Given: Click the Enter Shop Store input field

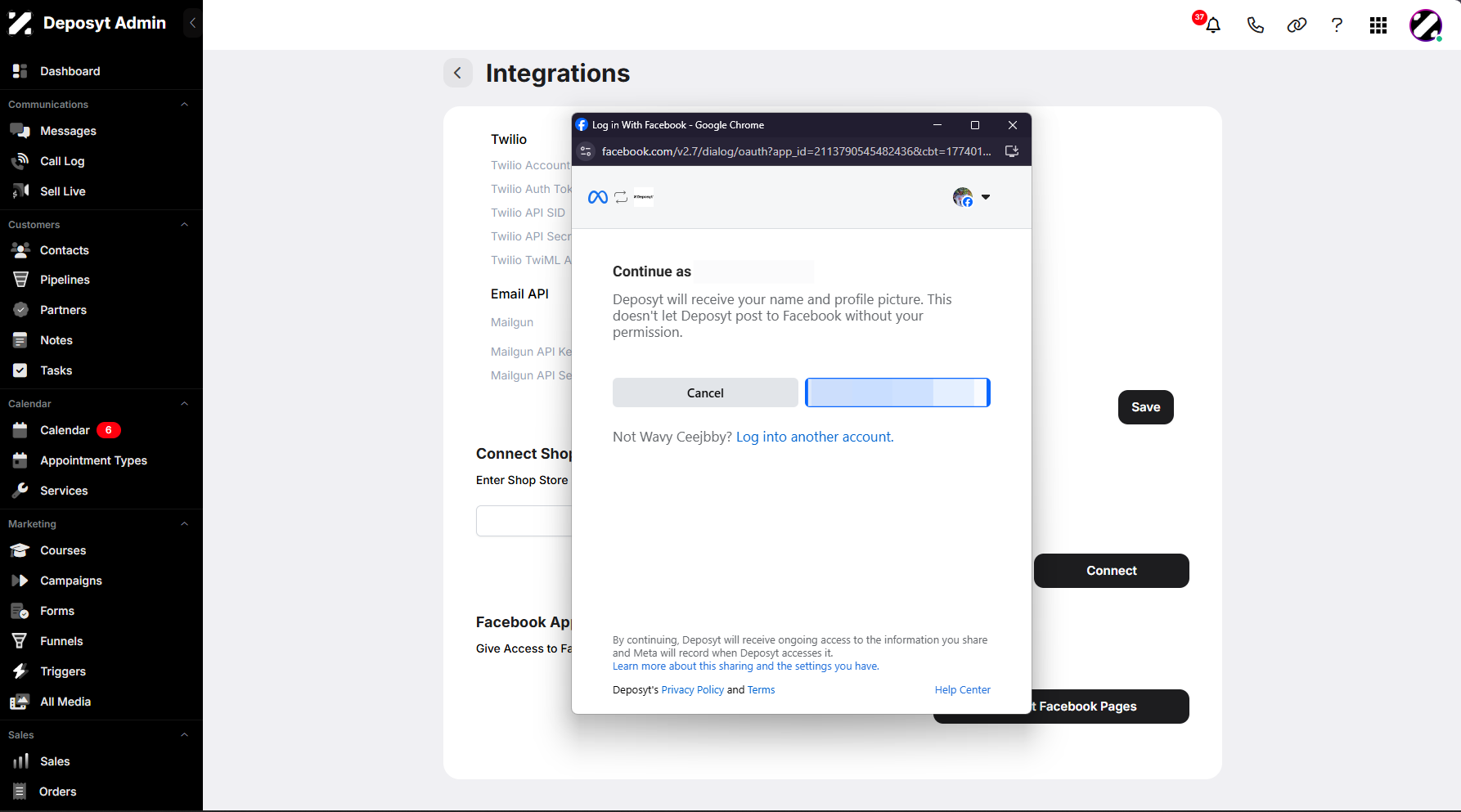Looking at the screenshot, I should coord(524,521).
